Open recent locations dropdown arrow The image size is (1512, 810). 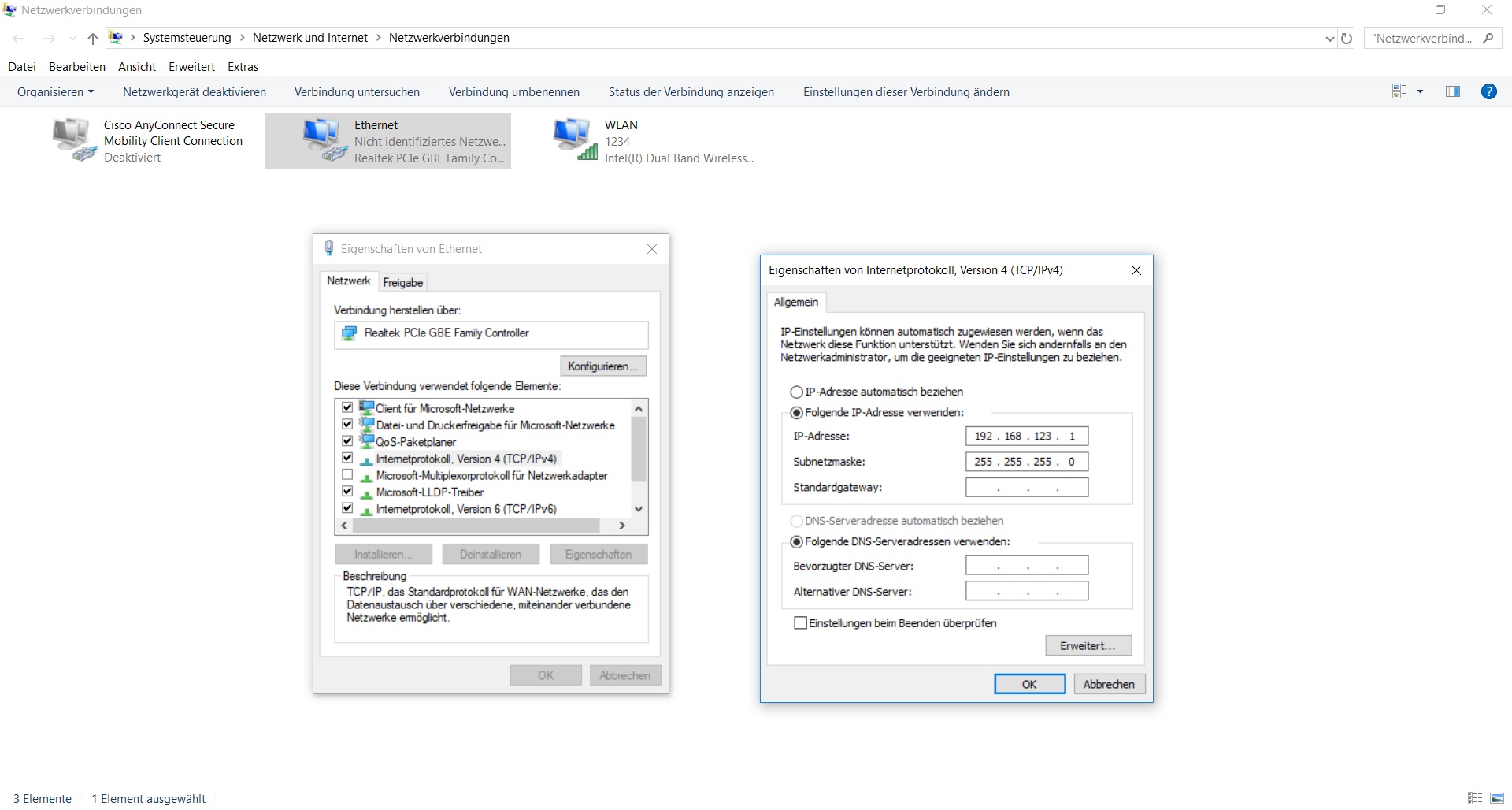click(72, 38)
